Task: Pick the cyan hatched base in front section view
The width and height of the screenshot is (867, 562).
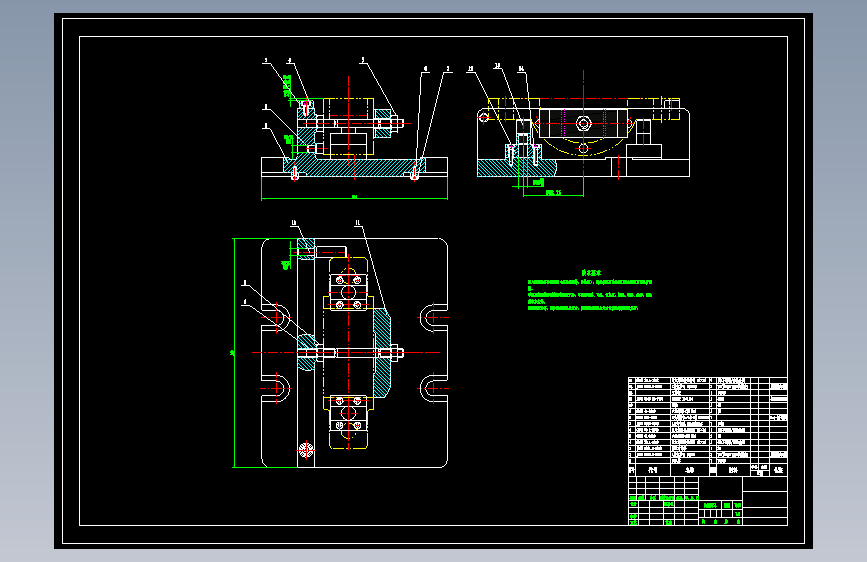Action: click(x=354, y=166)
